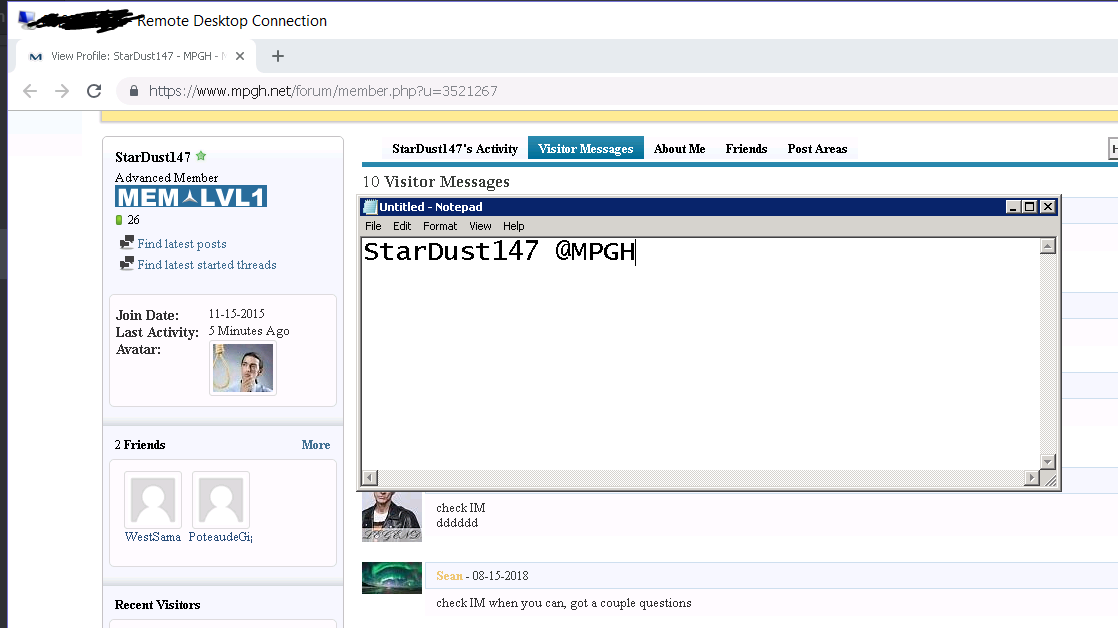
Task: Click Notepad horizontal scrollbar left arrow
Action: (370, 478)
